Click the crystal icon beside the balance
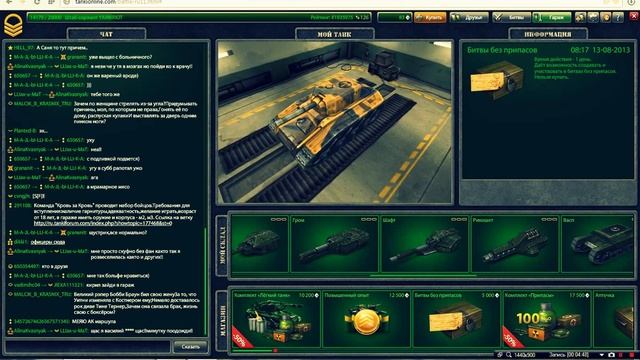Image resolution: width=640 pixels, height=360 pixels. 407,18
